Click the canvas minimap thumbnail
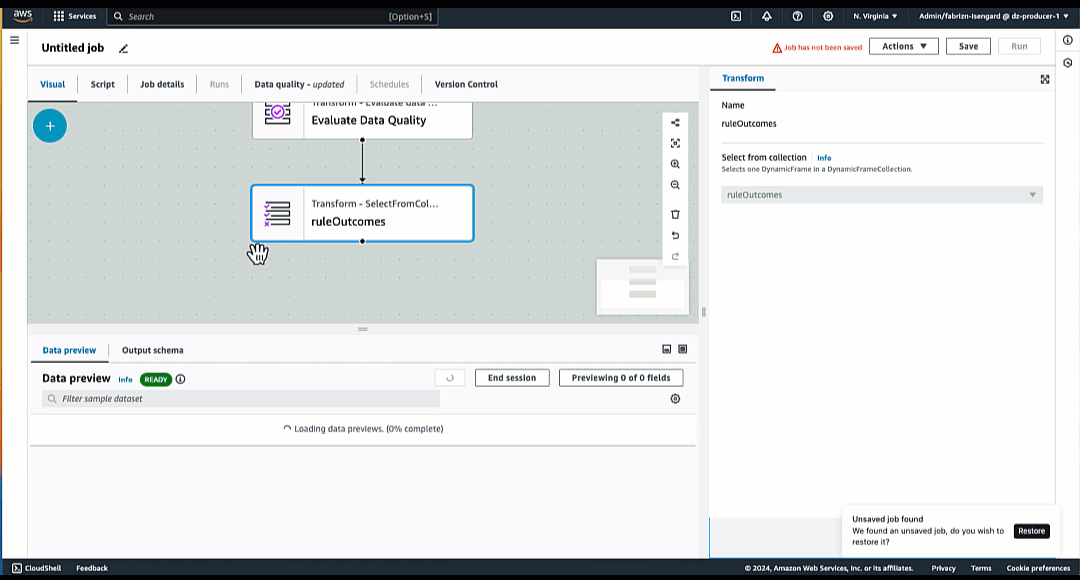The image size is (1080, 580). click(x=643, y=287)
